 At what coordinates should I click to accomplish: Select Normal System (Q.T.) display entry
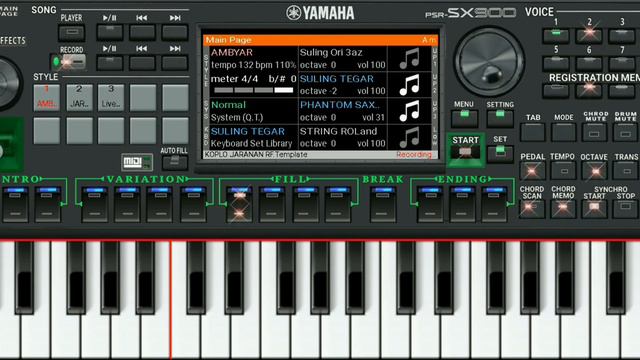(x=253, y=111)
